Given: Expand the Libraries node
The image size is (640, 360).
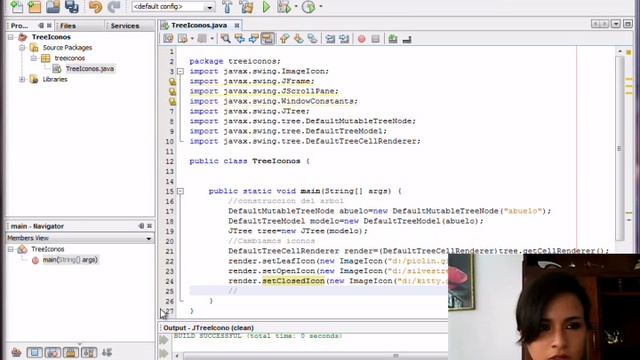Looking at the screenshot, I should [x=22, y=80].
